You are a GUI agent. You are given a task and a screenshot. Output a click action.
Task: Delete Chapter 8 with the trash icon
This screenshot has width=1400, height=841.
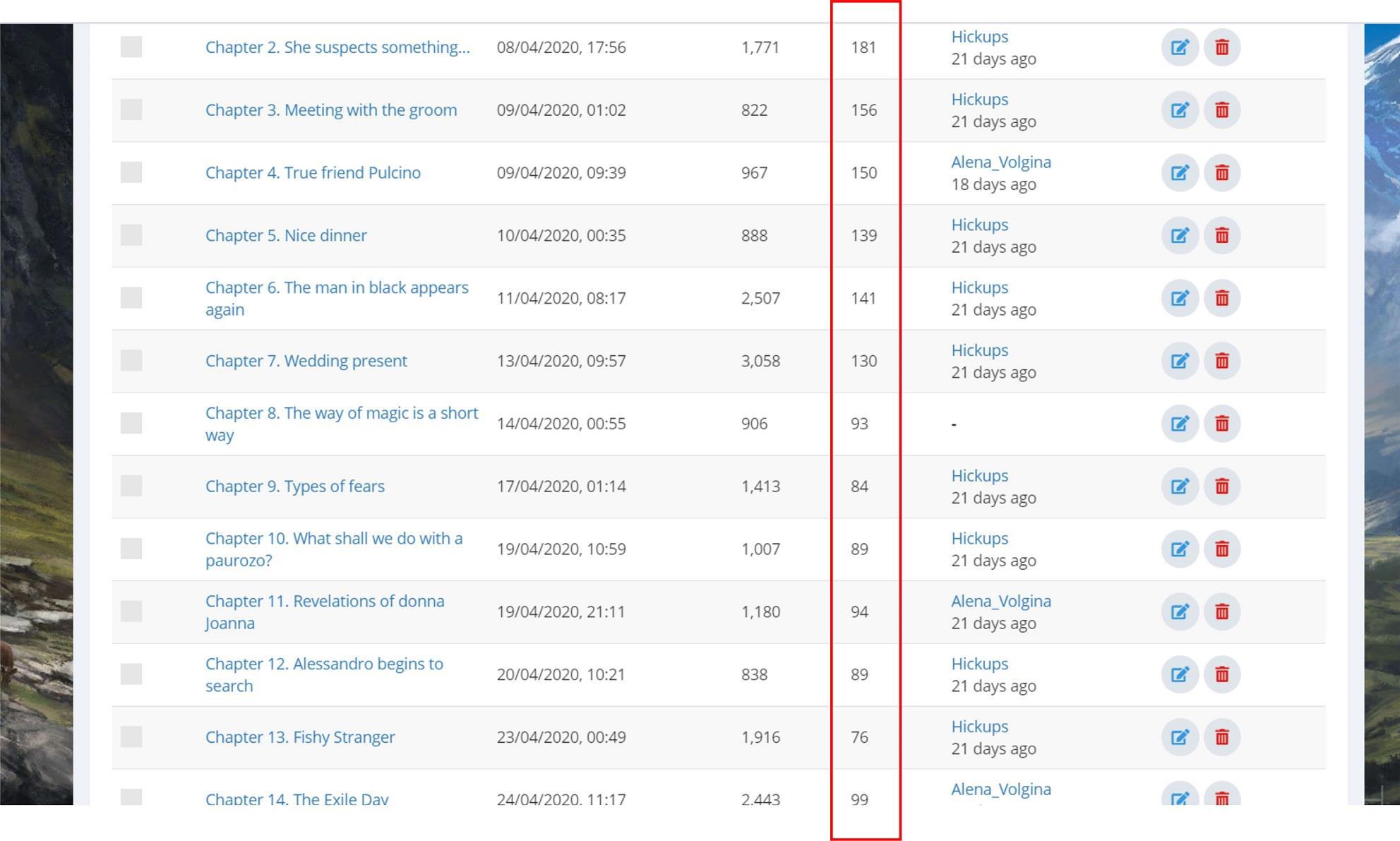pos(1222,424)
